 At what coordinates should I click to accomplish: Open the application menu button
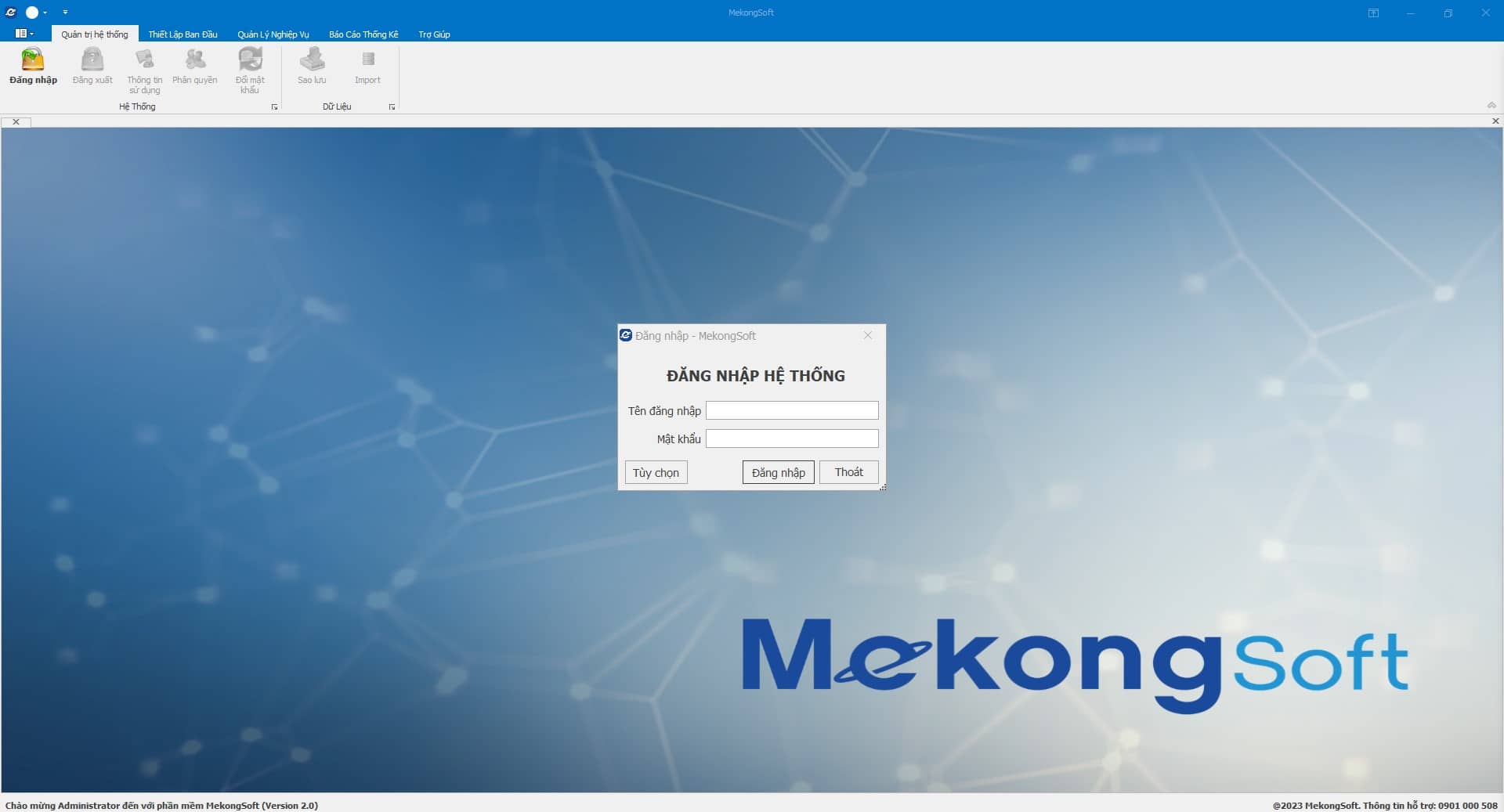click(24, 34)
